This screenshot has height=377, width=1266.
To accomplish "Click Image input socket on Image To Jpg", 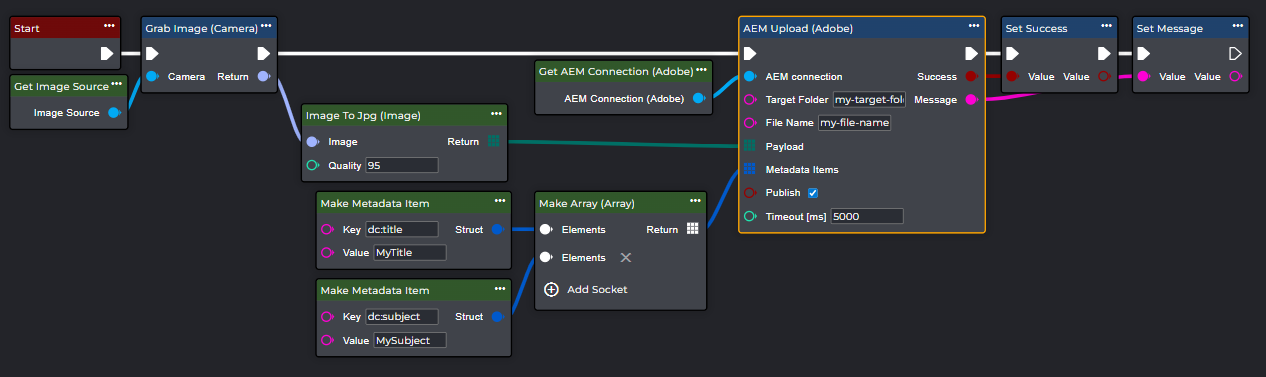I will (x=313, y=142).
